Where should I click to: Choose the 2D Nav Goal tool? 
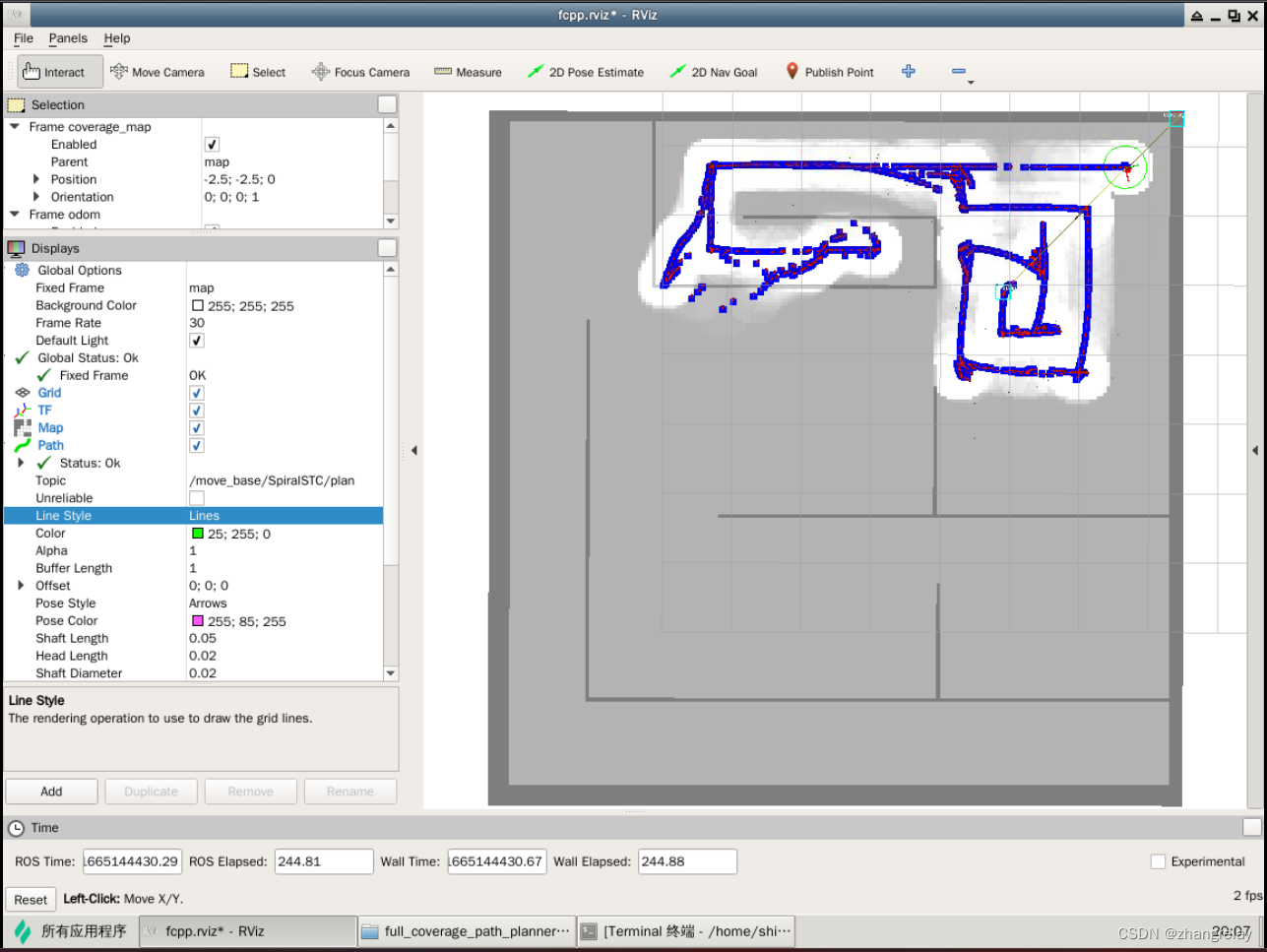[x=713, y=71]
